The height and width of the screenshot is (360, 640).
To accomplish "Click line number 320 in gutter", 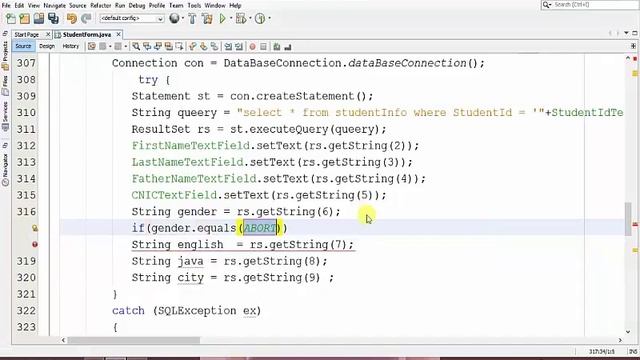I will [x=26, y=278].
